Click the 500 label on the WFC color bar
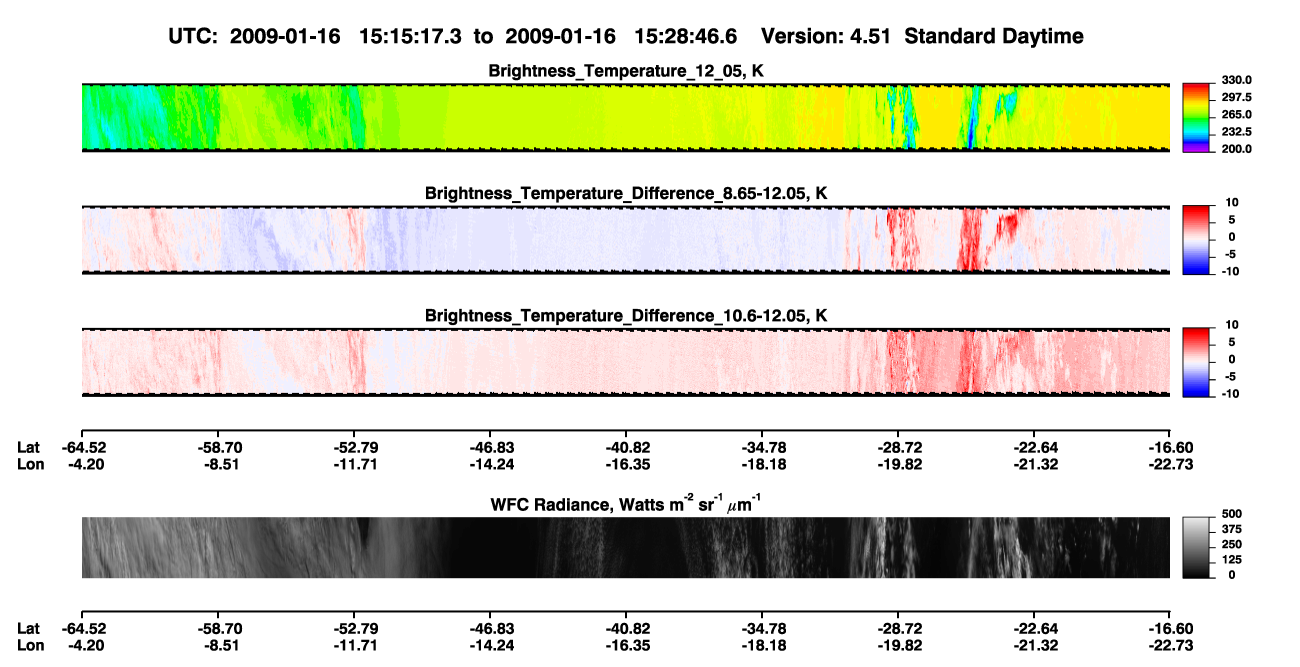The height and width of the screenshot is (667, 1300). [x=1232, y=515]
